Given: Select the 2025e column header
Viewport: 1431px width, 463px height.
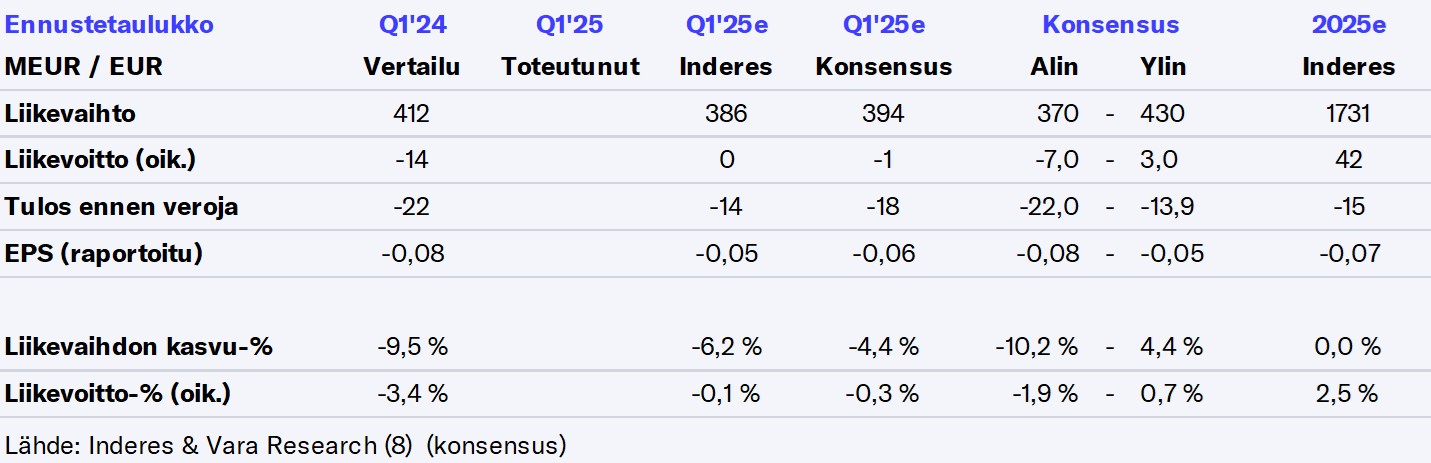Looking at the screenshot, I should [1348, 25].
